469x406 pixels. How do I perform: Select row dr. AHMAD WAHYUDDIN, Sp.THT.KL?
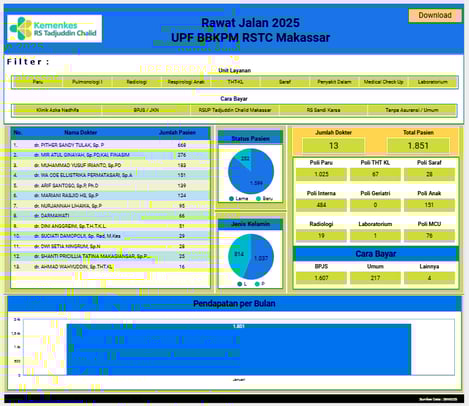pos(110,267)
